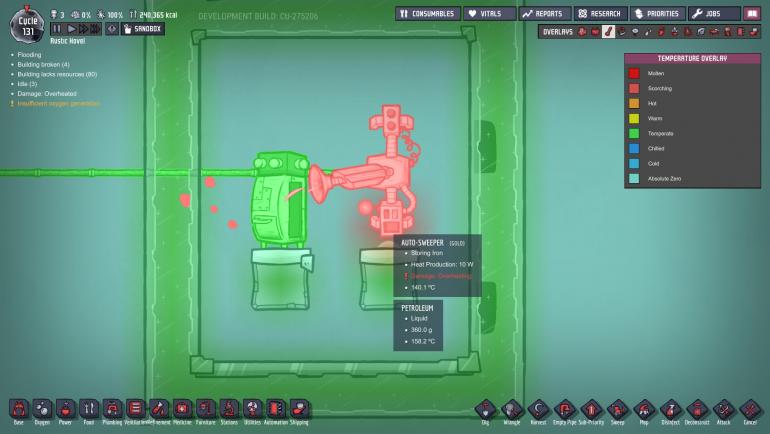Screen dimensions: 770x434
Task: Open the Plumbing build category
Action: [112, 409]
